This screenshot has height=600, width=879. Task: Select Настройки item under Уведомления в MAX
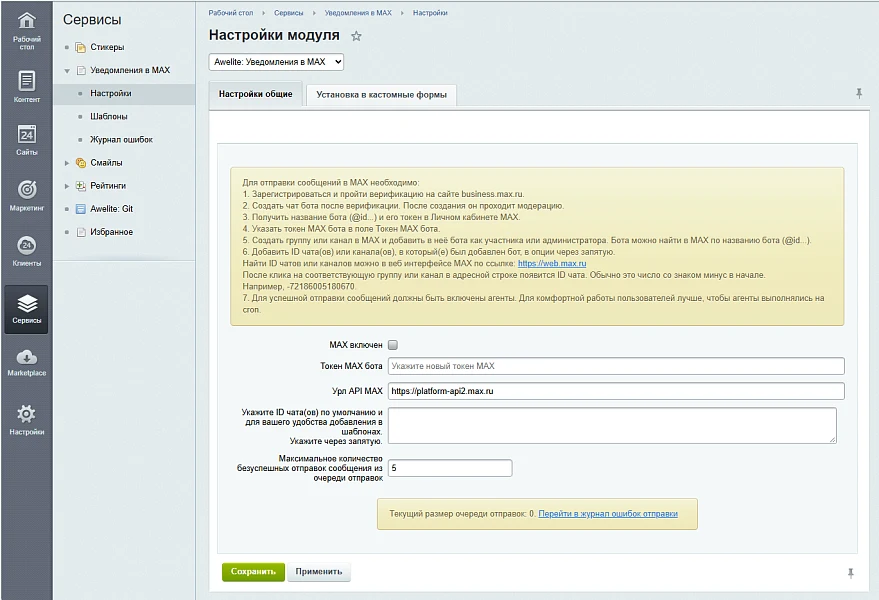pos(111,93)
